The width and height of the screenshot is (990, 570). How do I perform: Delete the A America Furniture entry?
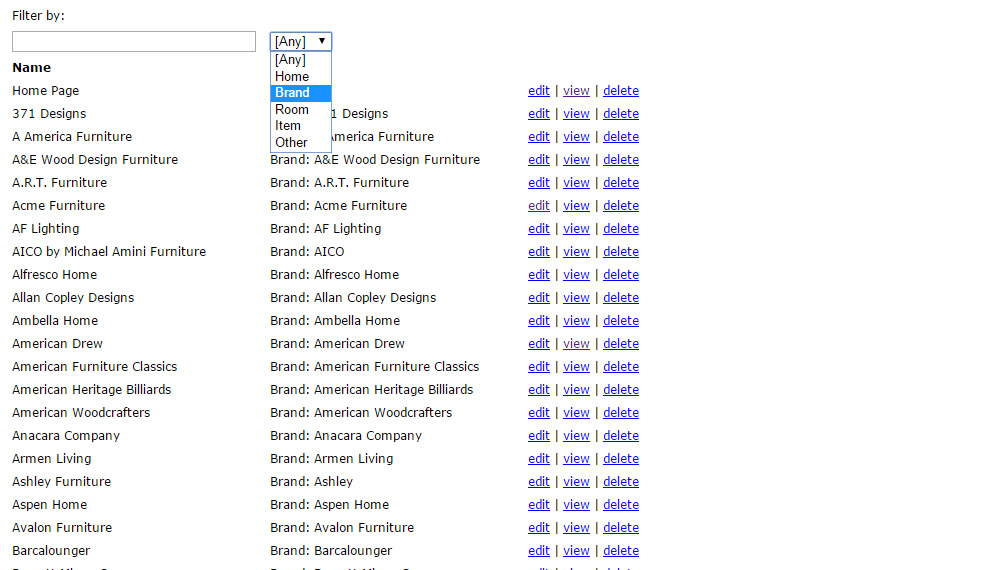621,137
